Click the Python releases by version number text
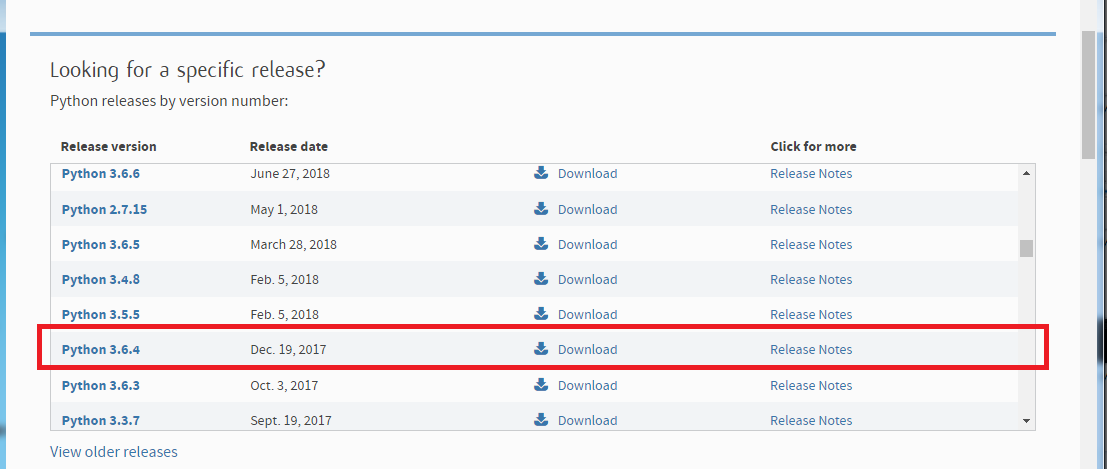 (x=169, y=101)
